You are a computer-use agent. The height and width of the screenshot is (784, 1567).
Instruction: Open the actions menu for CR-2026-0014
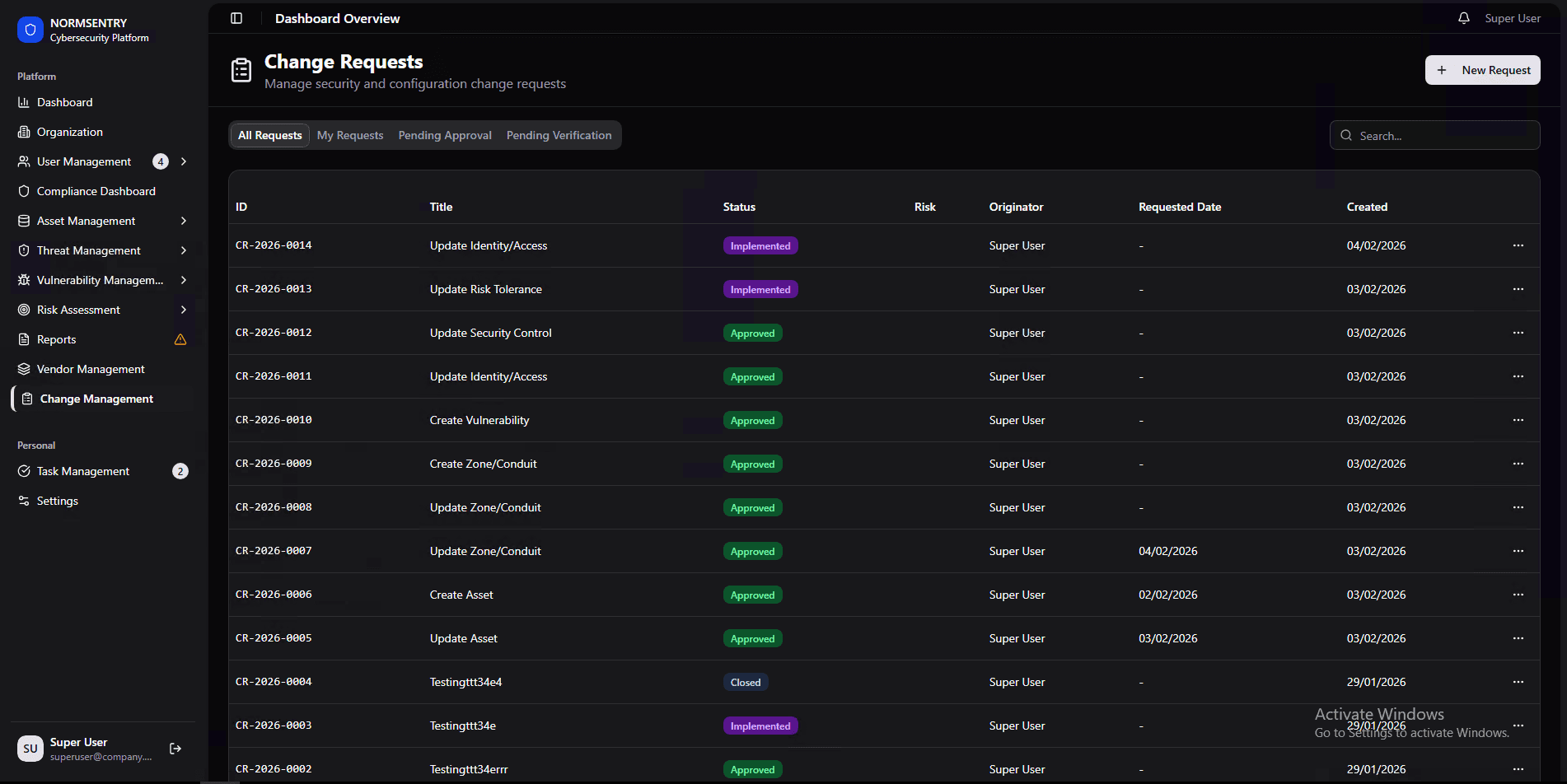(x=1518, y=245)
